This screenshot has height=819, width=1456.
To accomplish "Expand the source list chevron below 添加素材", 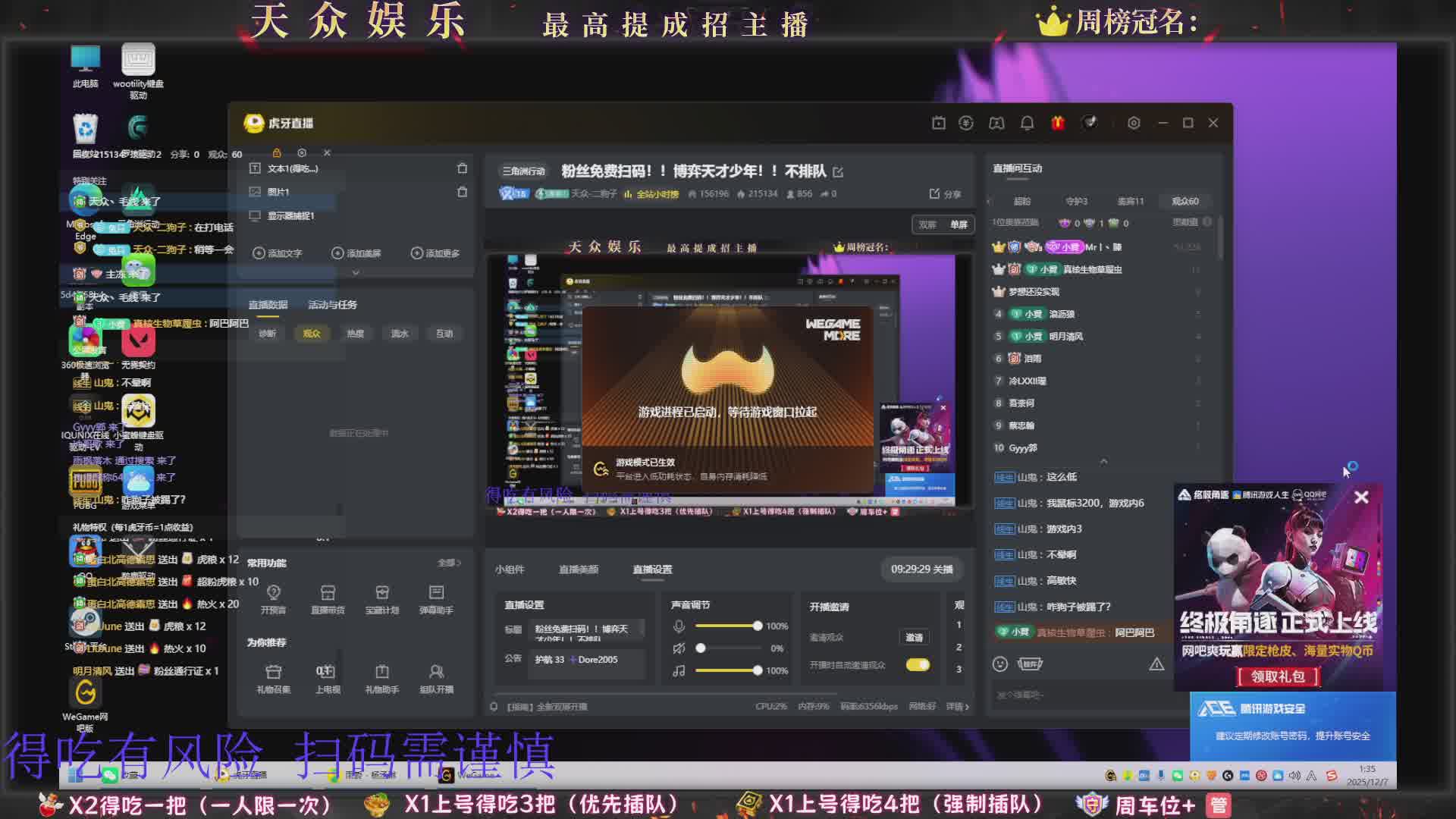I will 356,272.
